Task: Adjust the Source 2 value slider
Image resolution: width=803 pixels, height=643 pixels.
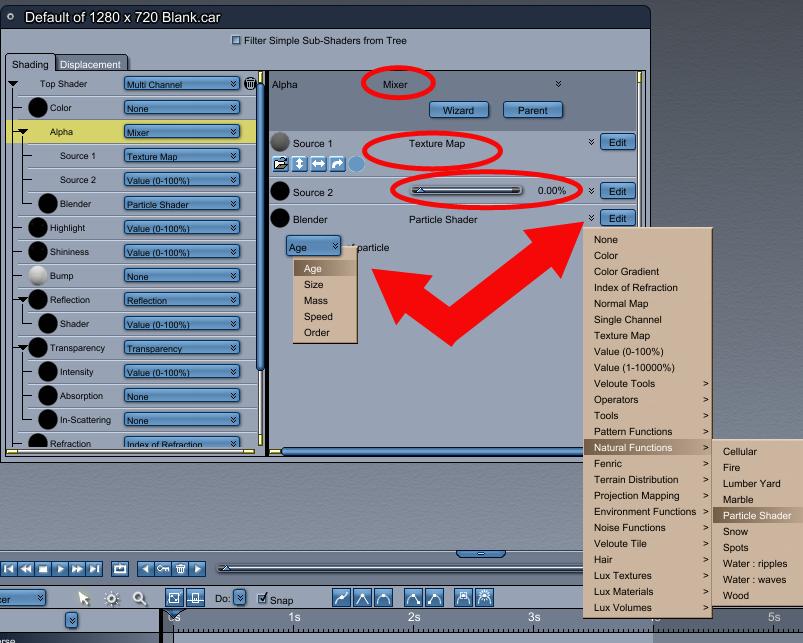Action: tap(466, 190)
